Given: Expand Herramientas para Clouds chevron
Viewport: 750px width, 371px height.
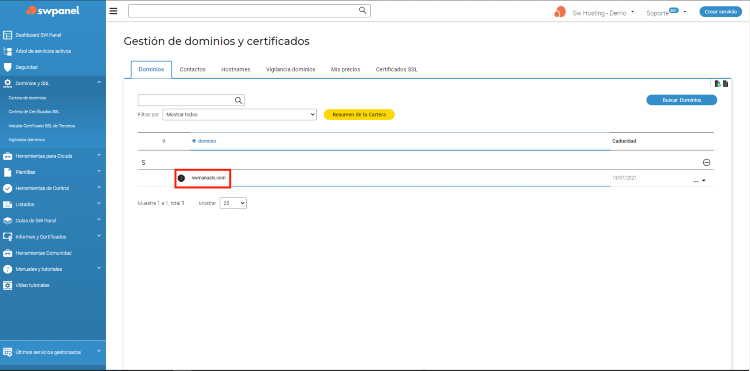Looking at the screenshot, I should [99, 155].
